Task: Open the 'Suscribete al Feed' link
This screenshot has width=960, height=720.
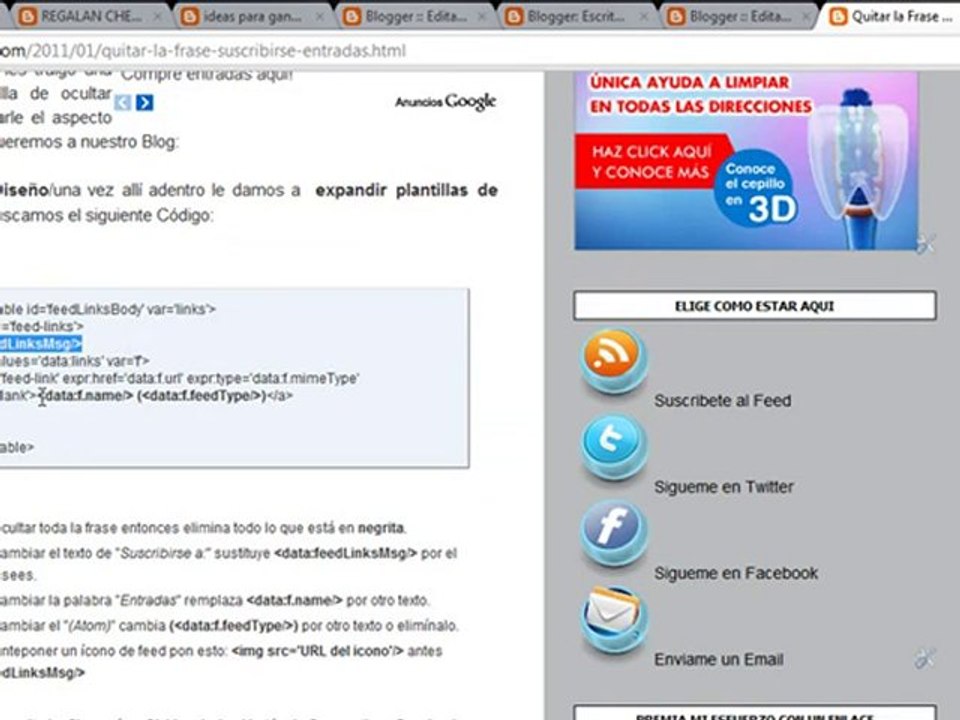Action: click(x=722, y=400)
